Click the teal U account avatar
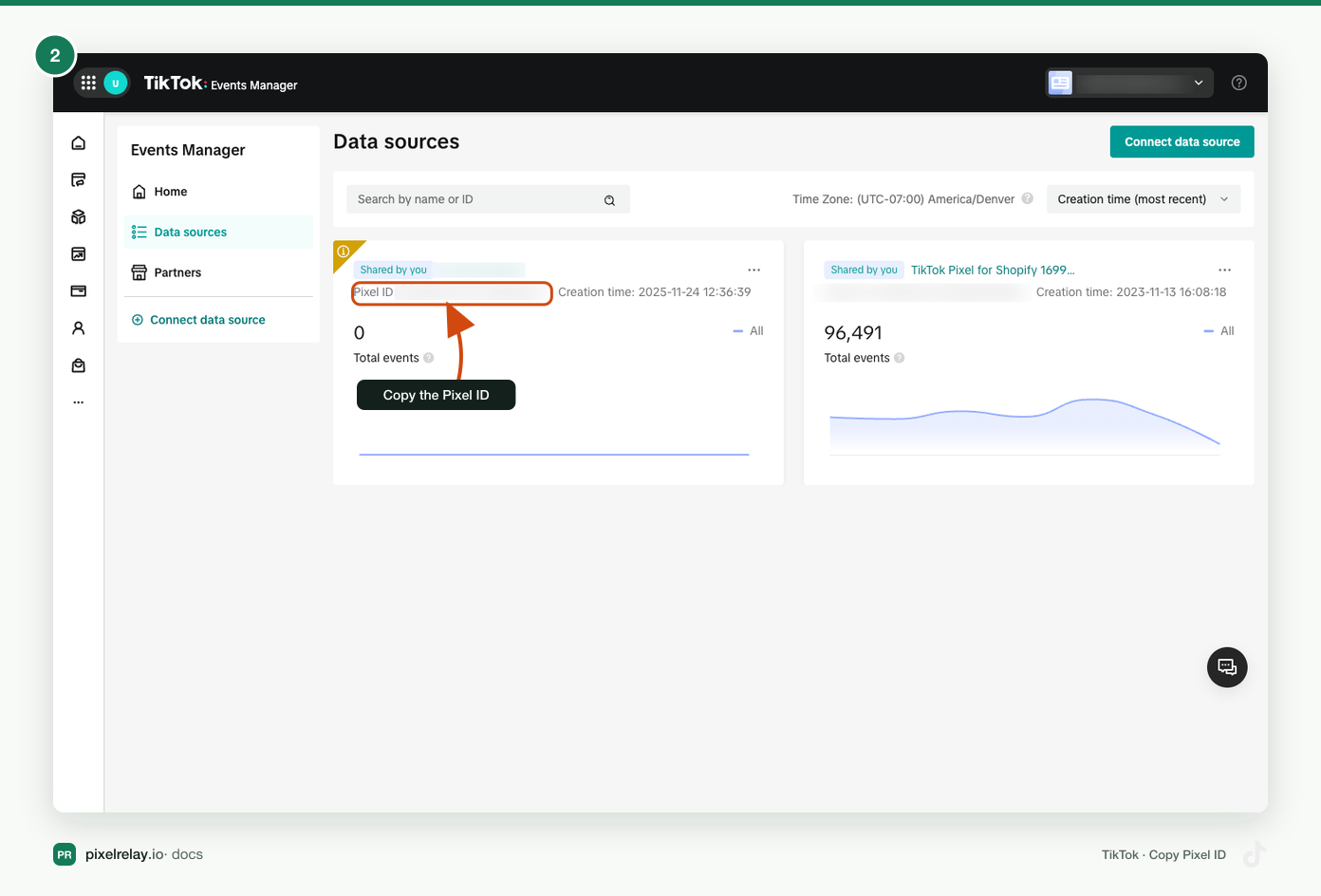This screenshot has height=896, width=1321. click(116, 83)
